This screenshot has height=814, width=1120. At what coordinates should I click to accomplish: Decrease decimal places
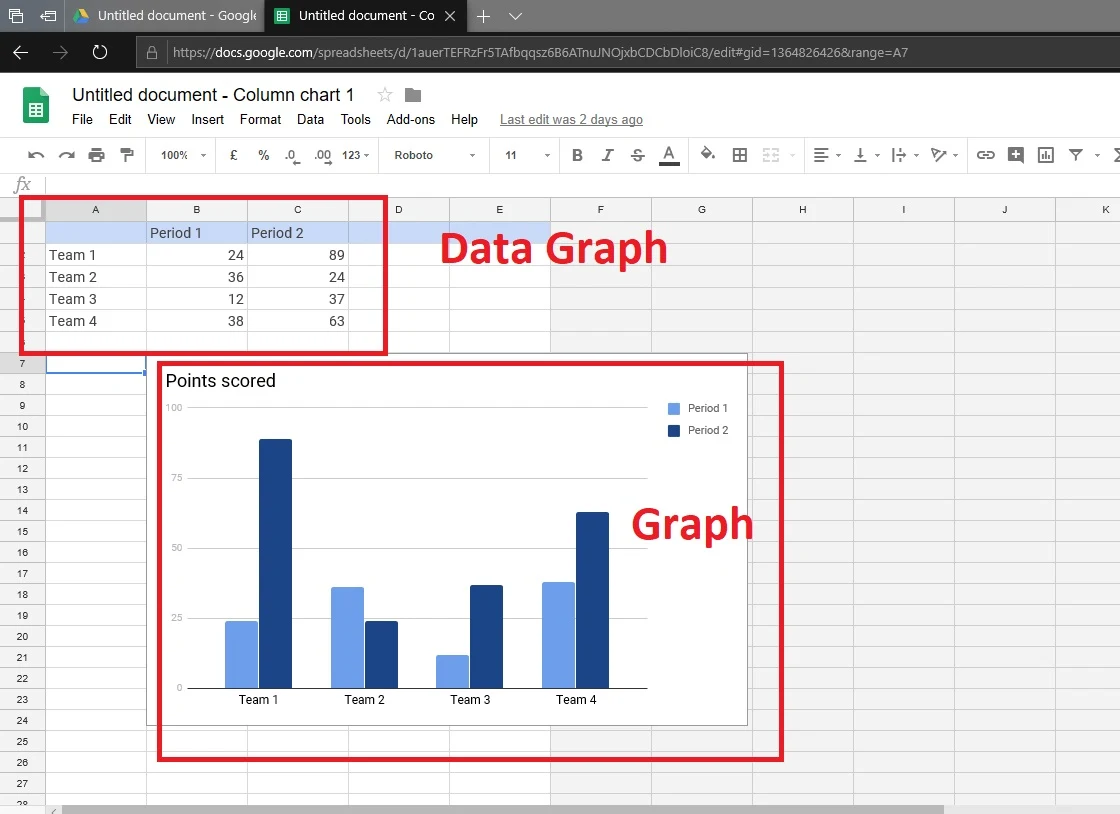click(290, 155)
